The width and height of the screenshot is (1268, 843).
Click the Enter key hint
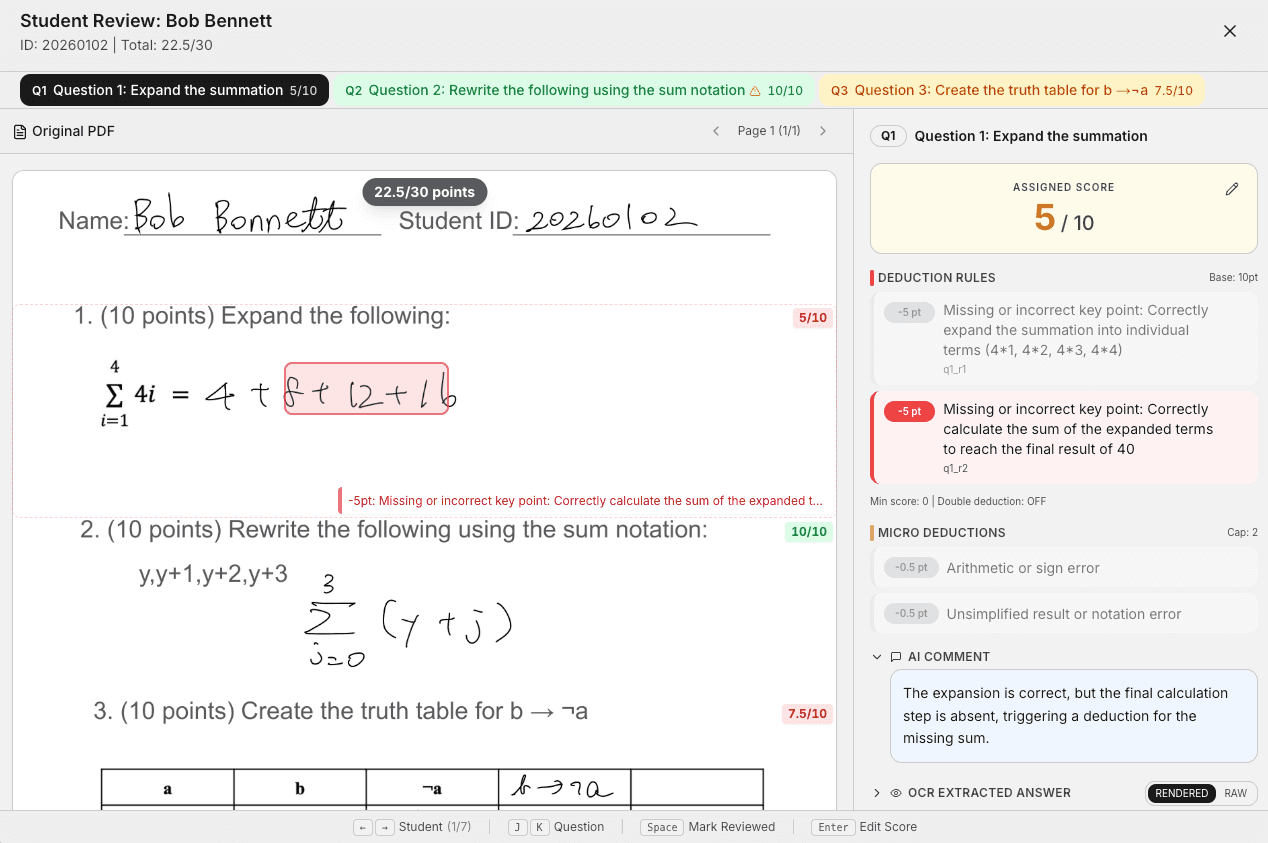833,827
